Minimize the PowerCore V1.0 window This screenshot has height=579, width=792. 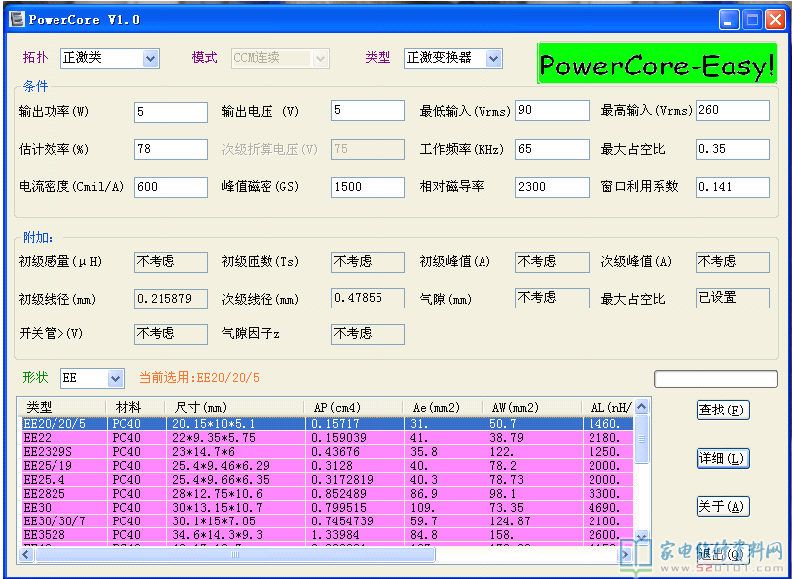click(729, 20)
